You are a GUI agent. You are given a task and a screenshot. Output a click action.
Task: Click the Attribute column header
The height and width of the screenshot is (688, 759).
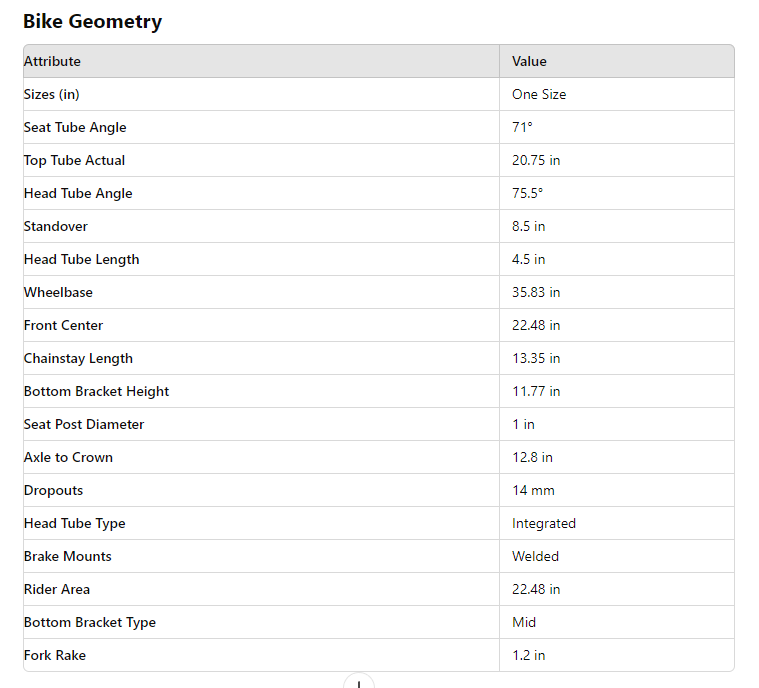[52, 61]
